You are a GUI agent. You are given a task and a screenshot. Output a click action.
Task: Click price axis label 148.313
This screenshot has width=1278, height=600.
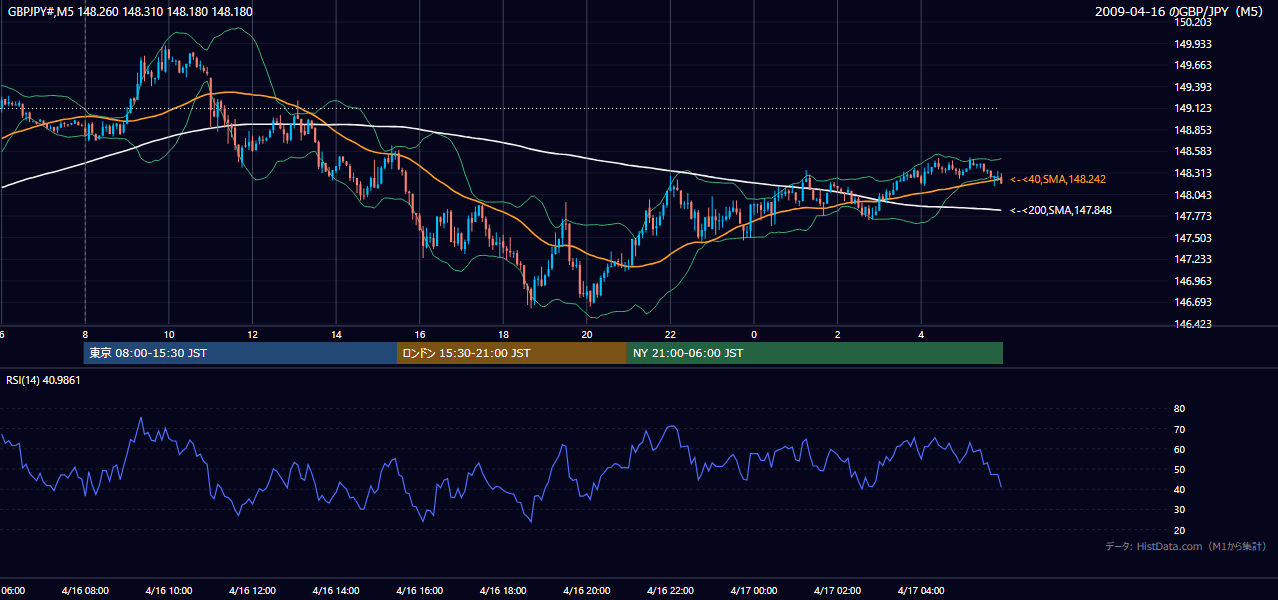1192,173
